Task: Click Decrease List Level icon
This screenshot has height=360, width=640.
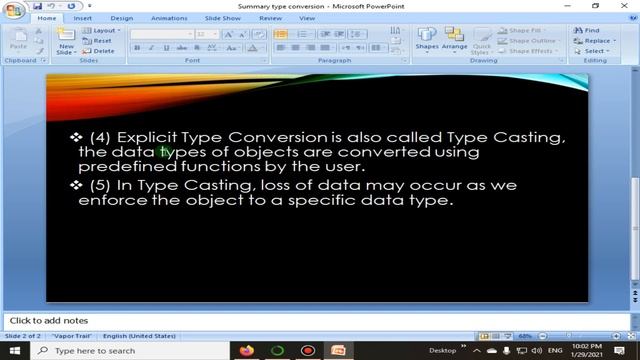Action: pos(325,34)
